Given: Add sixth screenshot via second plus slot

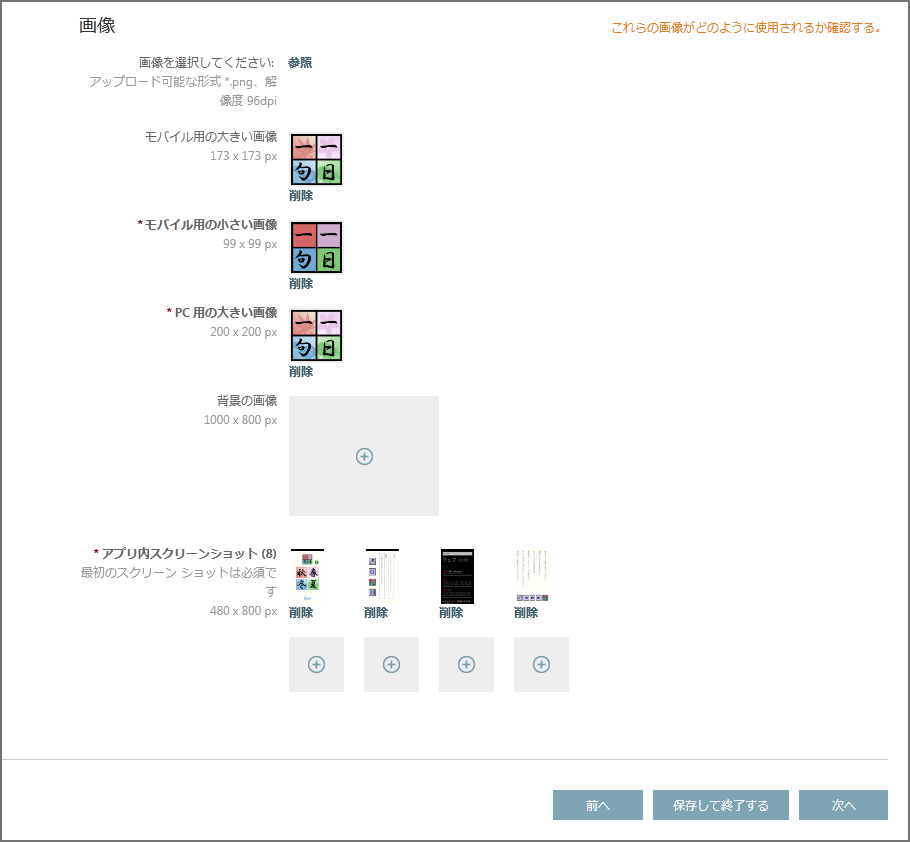Looking at the screenshot, I should point(391,664).
